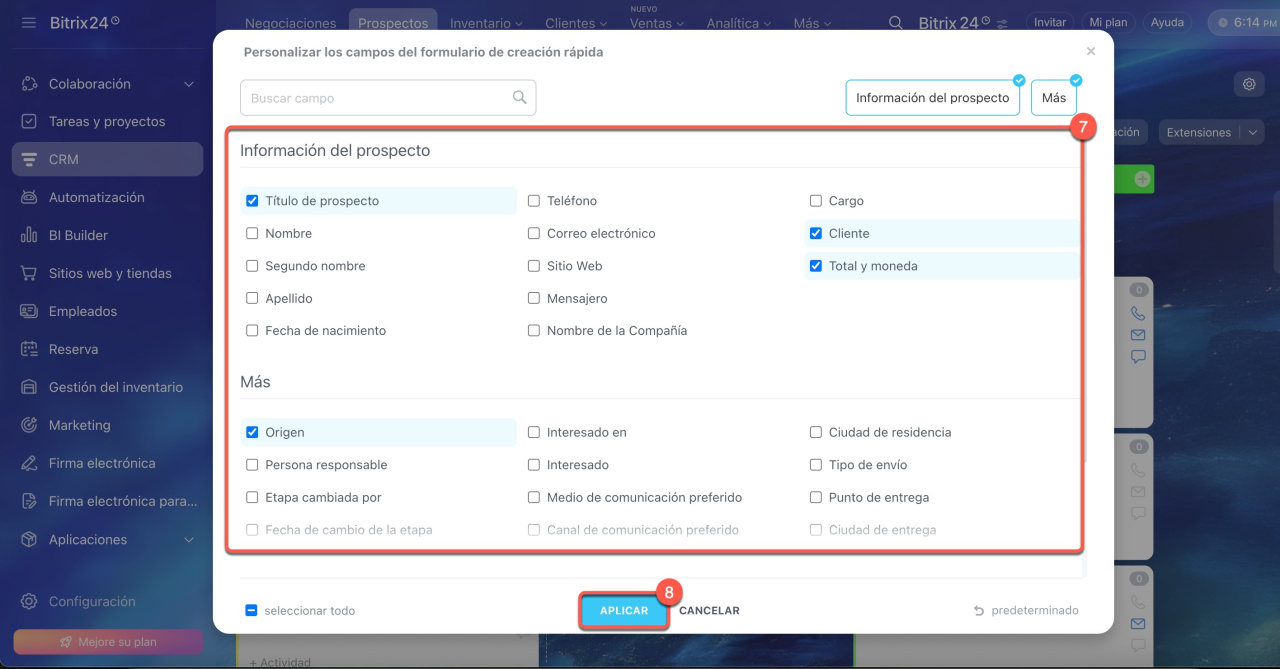The width and height of the screenshot is (1280, 669).
Task: Check the Correo electrónico field
Action: pos(534,234)
